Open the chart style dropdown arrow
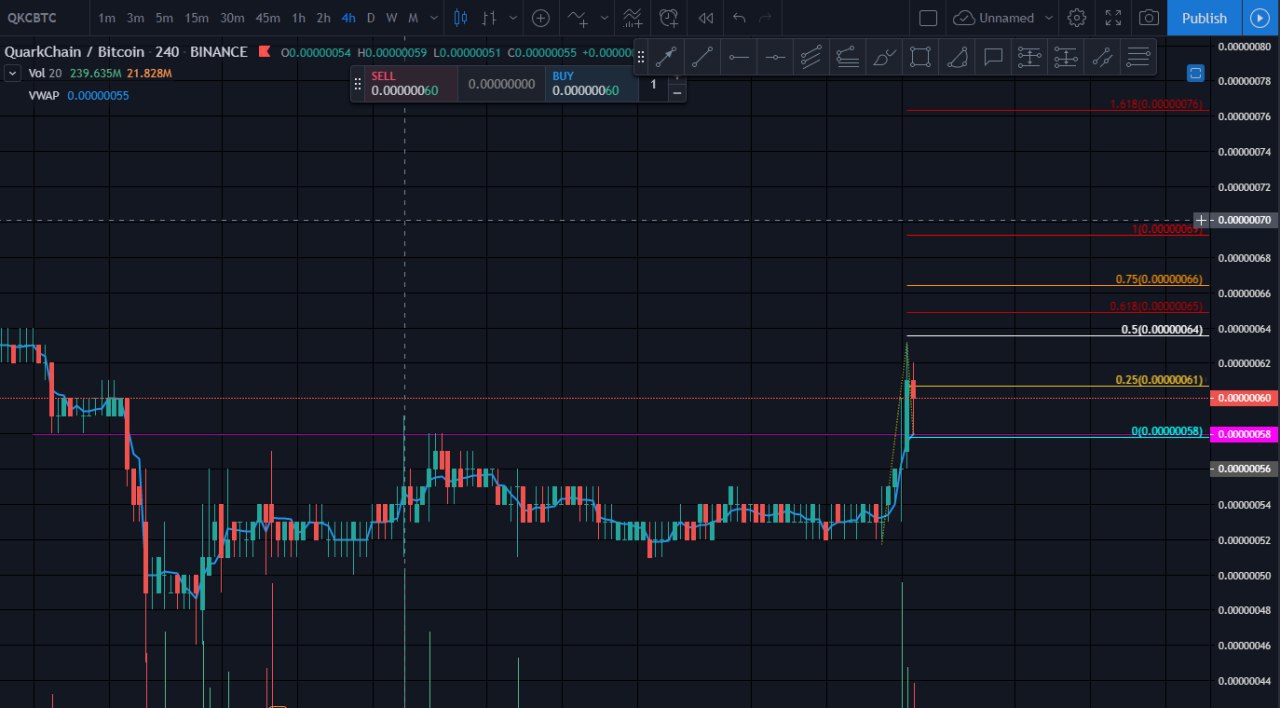The height and width of the screenshot is (708, 1280). tap(513, 18)
